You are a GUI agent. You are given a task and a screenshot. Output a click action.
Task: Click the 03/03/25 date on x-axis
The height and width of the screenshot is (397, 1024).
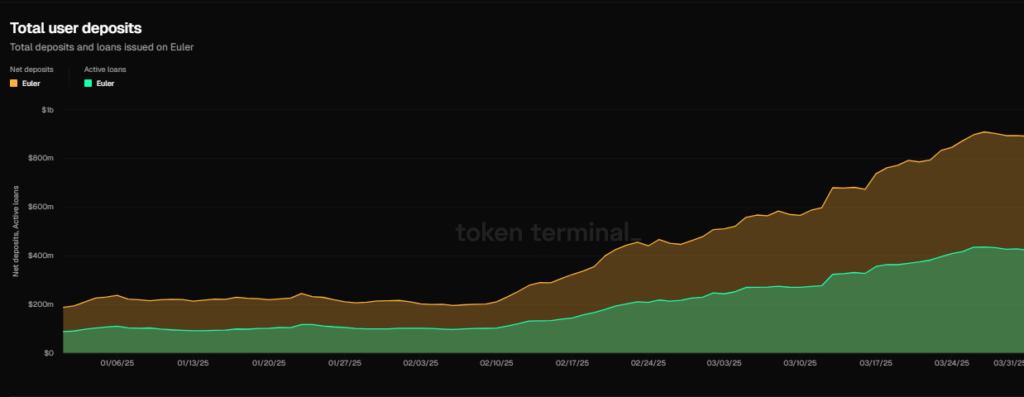pos(725,362)
